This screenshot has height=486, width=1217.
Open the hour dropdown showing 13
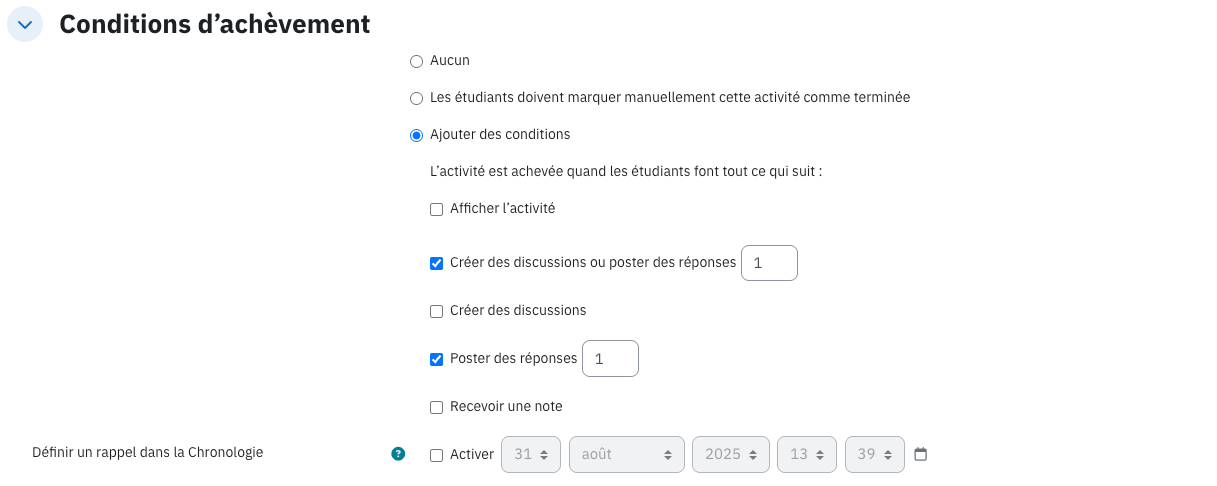pyautogui.click(x=807, y=454)
